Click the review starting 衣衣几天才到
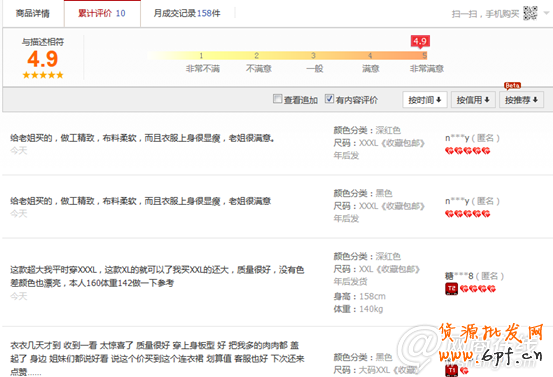 pyautogui.click(x=157, y=358)
